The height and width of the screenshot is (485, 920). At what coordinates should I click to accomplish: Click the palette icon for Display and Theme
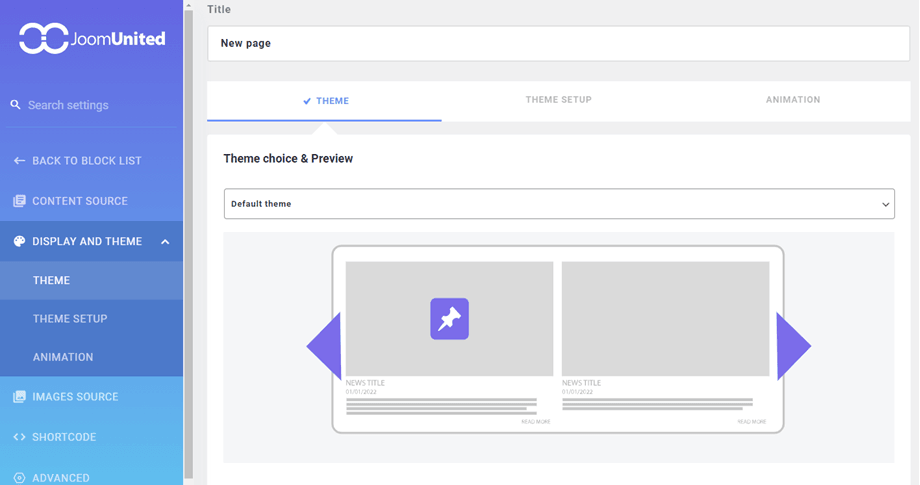pyautogui.click(x=19, y=241)
